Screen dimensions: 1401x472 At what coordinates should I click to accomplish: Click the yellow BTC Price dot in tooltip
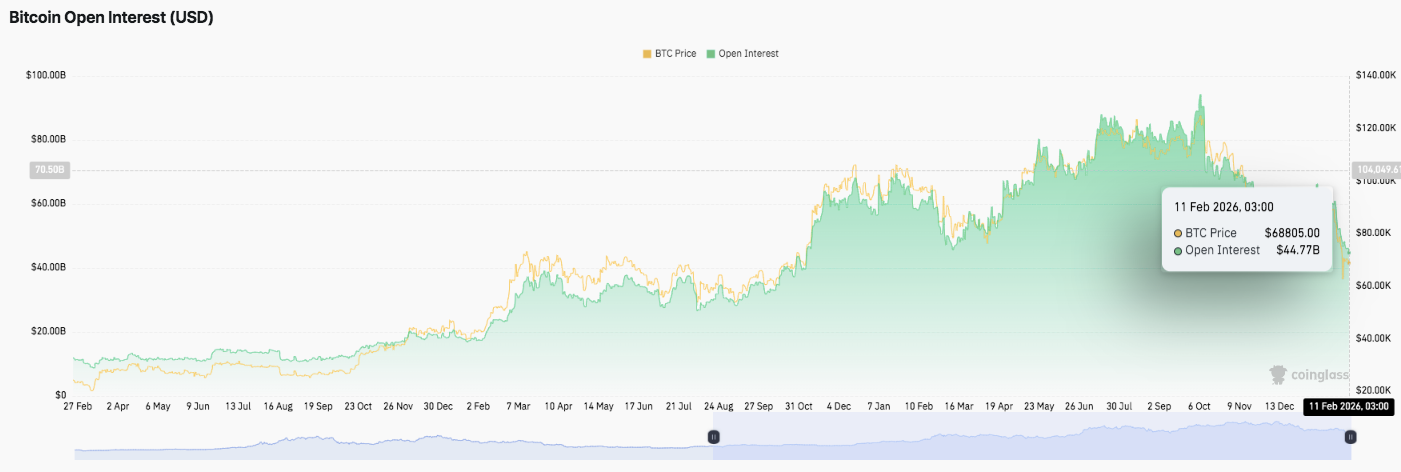tap(1178, 233)
